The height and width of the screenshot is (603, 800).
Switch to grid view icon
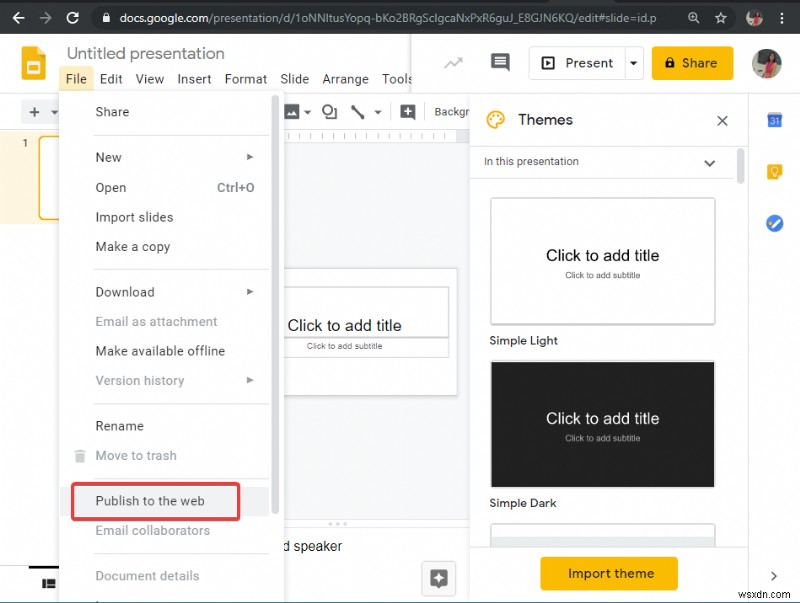[x=48, y=583]
